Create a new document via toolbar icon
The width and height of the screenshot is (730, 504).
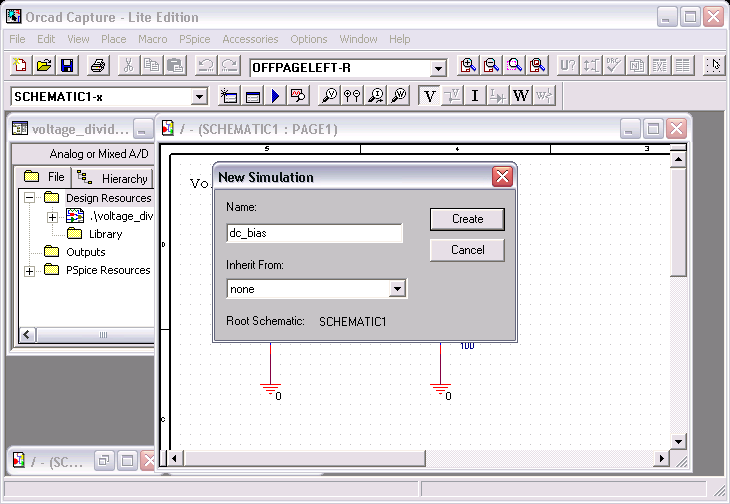point(20,66)
